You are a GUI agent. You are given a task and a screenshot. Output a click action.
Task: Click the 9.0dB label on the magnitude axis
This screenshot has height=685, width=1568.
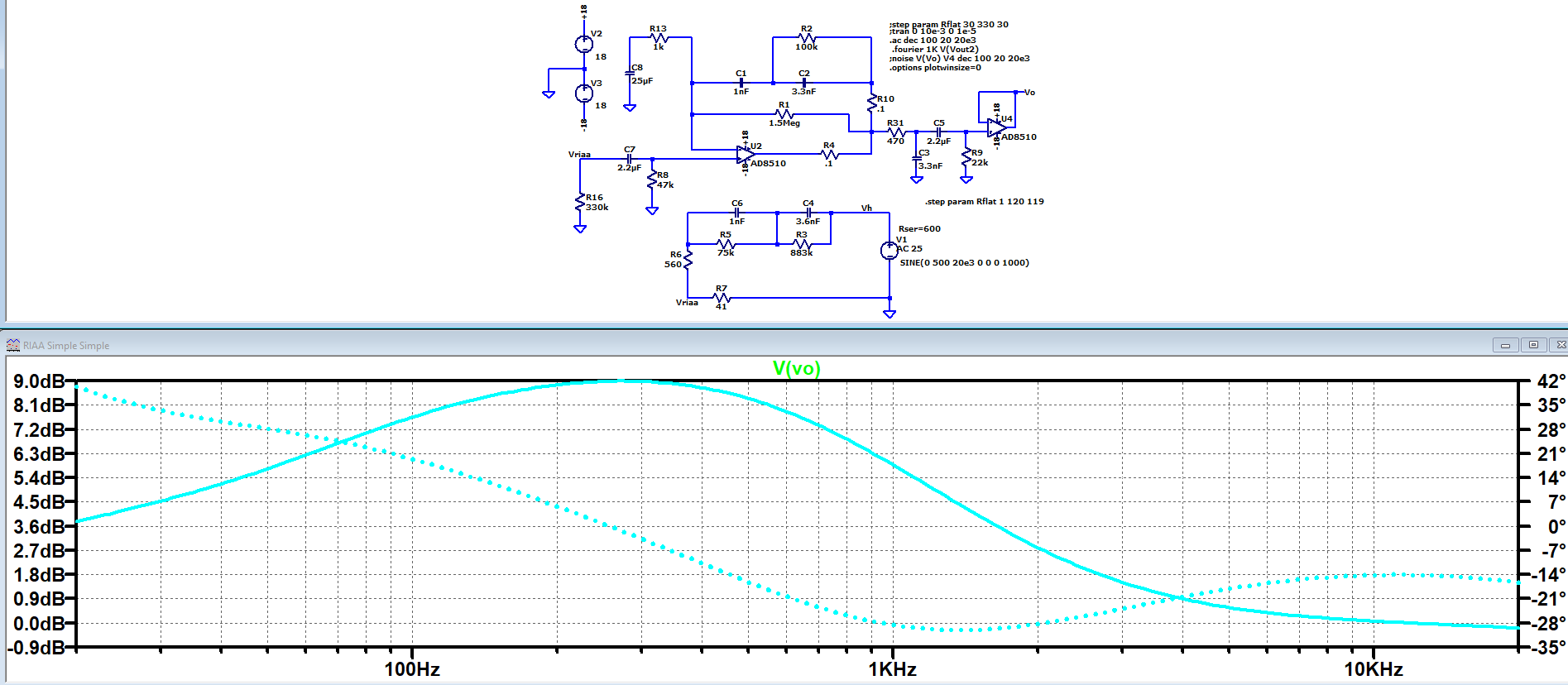(39, 381)
